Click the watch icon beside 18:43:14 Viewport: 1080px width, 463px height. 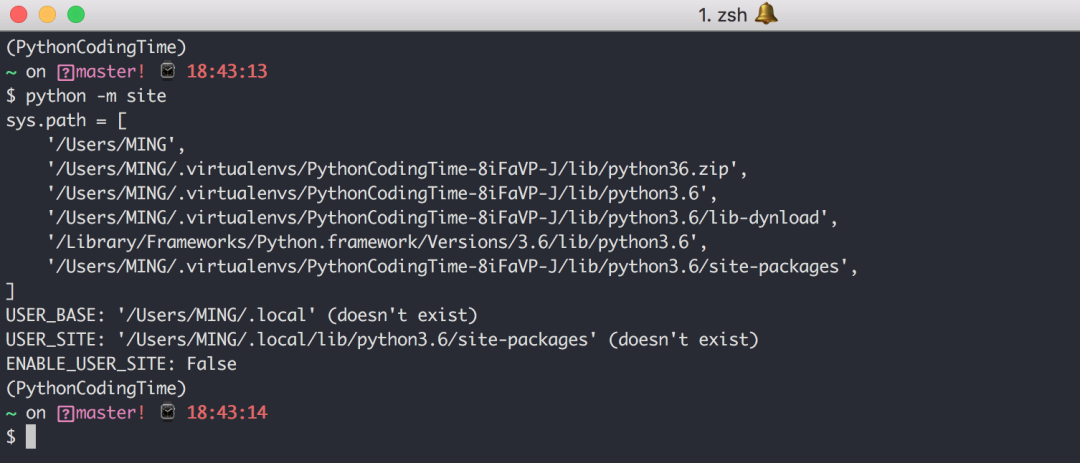167,413
